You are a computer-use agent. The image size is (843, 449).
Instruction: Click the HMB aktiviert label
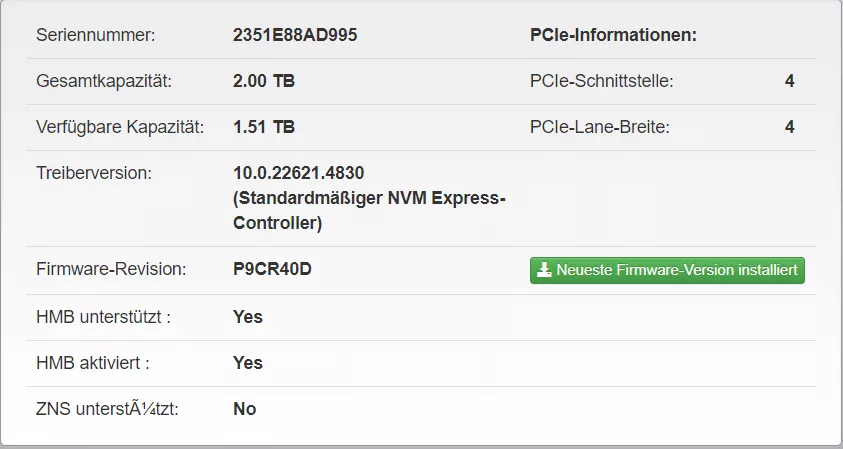click(92, 363)
